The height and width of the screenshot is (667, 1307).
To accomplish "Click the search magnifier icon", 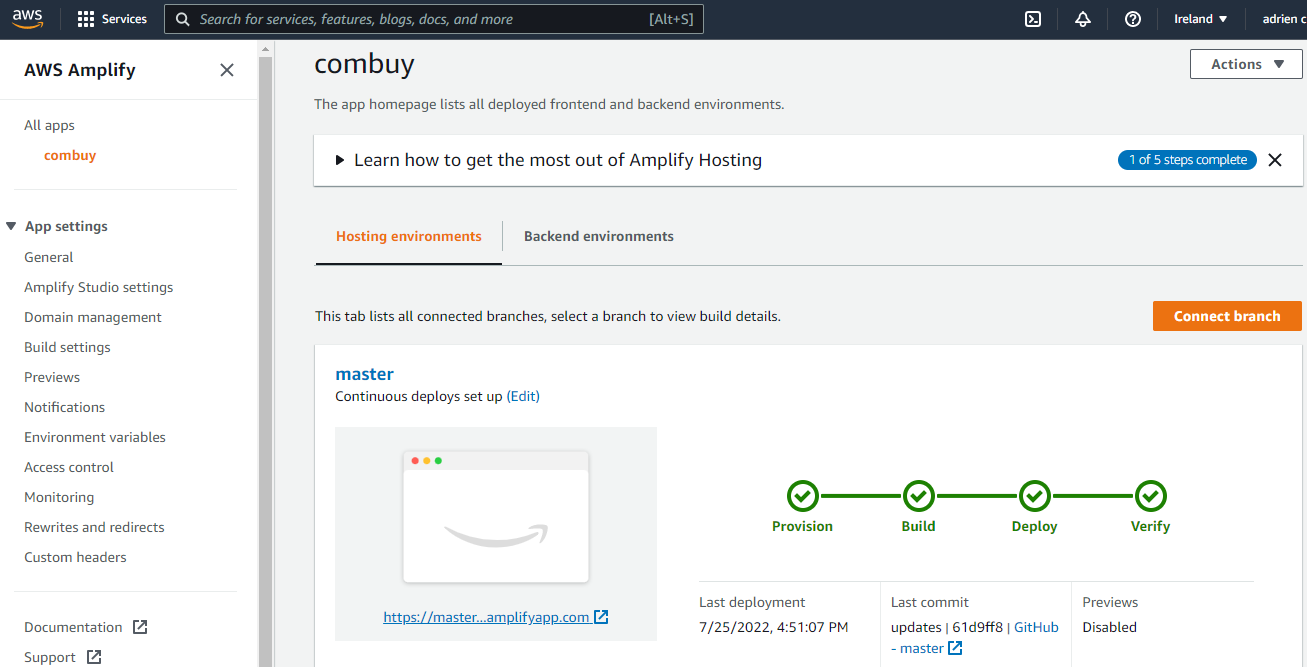I will click(182, 19).
